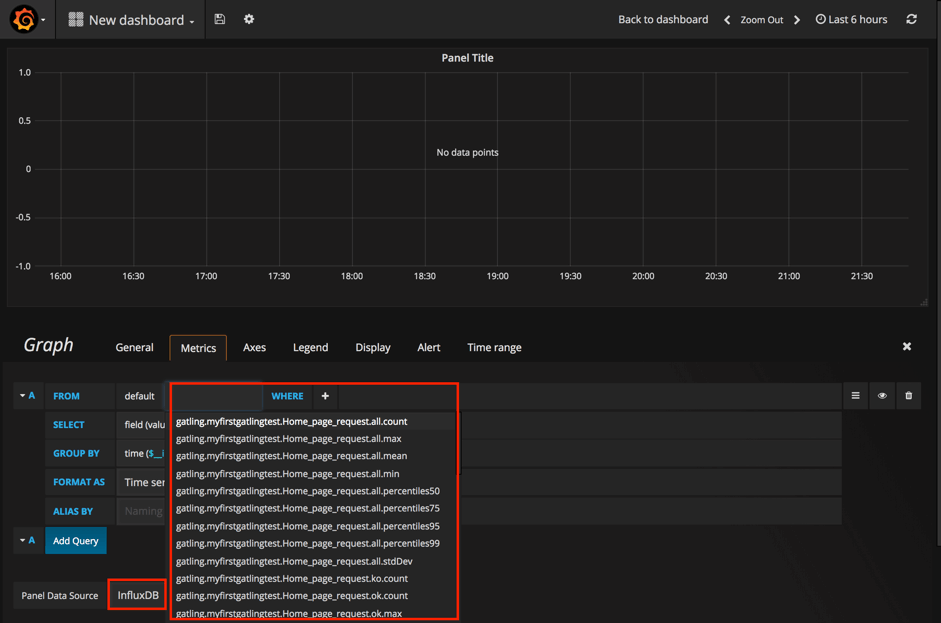Screen dimensions: 941x623
Task: Delete query A with trash icon
Action: pos(908,396)
